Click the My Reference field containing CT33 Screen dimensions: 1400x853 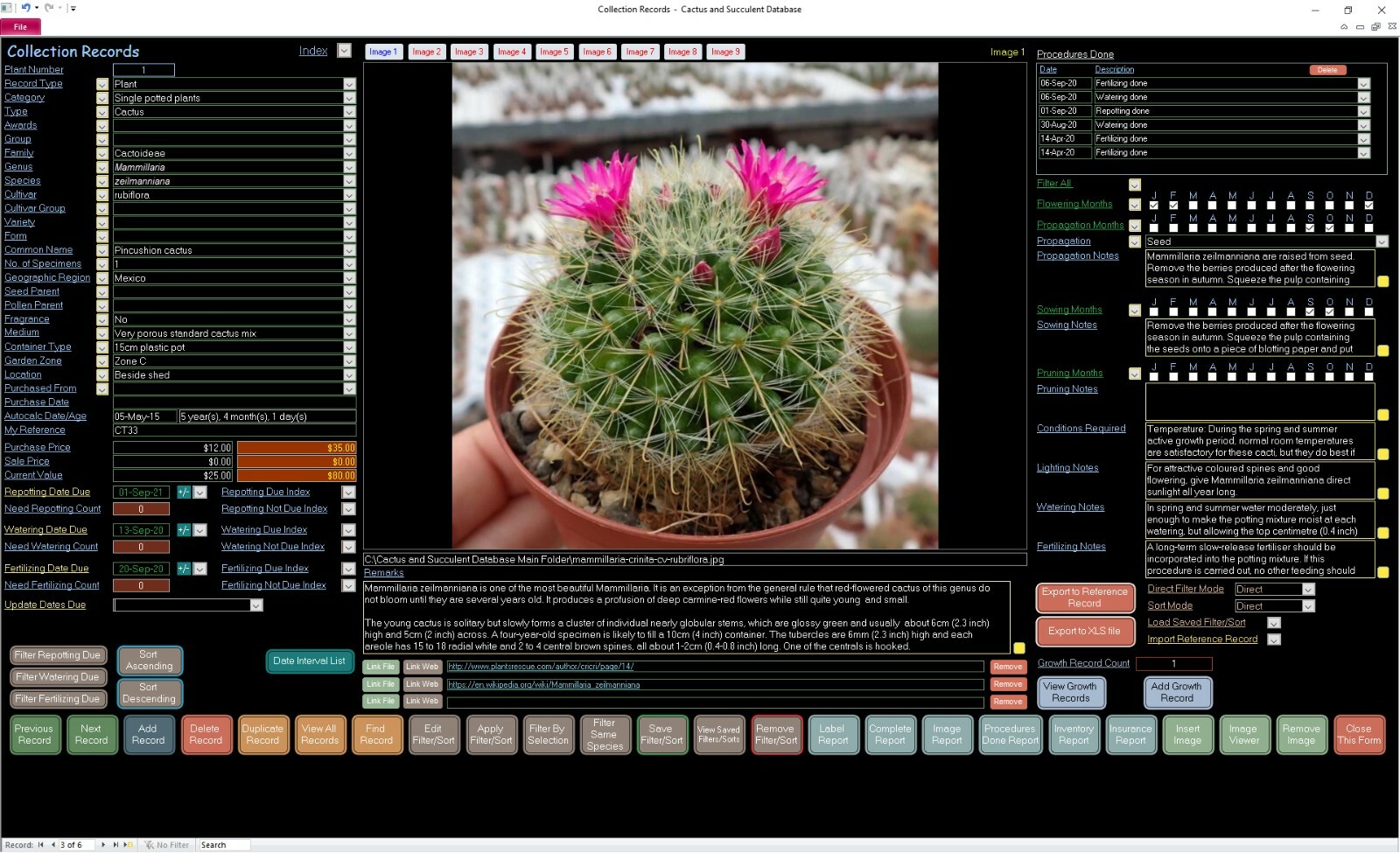234,430
